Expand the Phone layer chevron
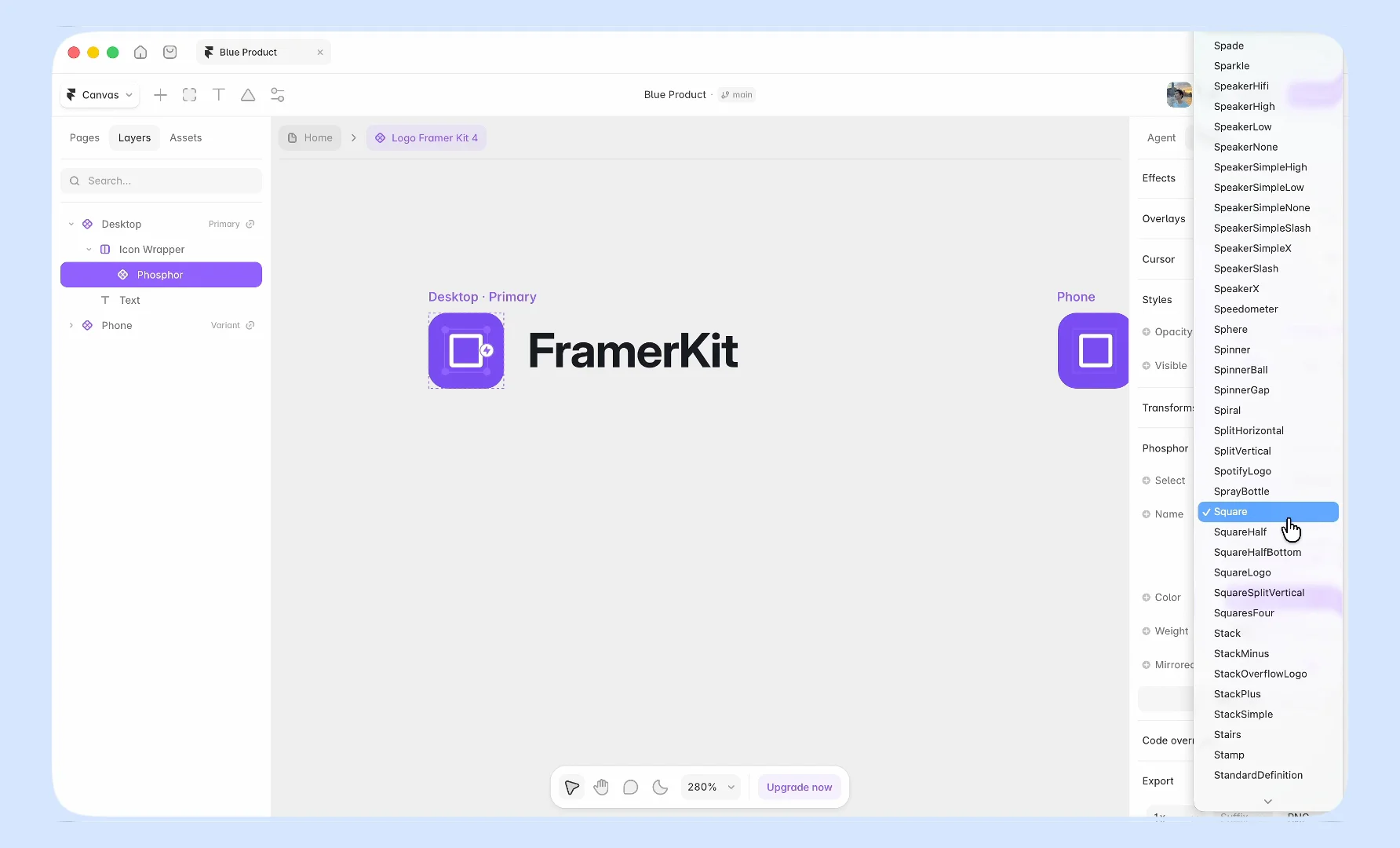 (x=71, y=326)
